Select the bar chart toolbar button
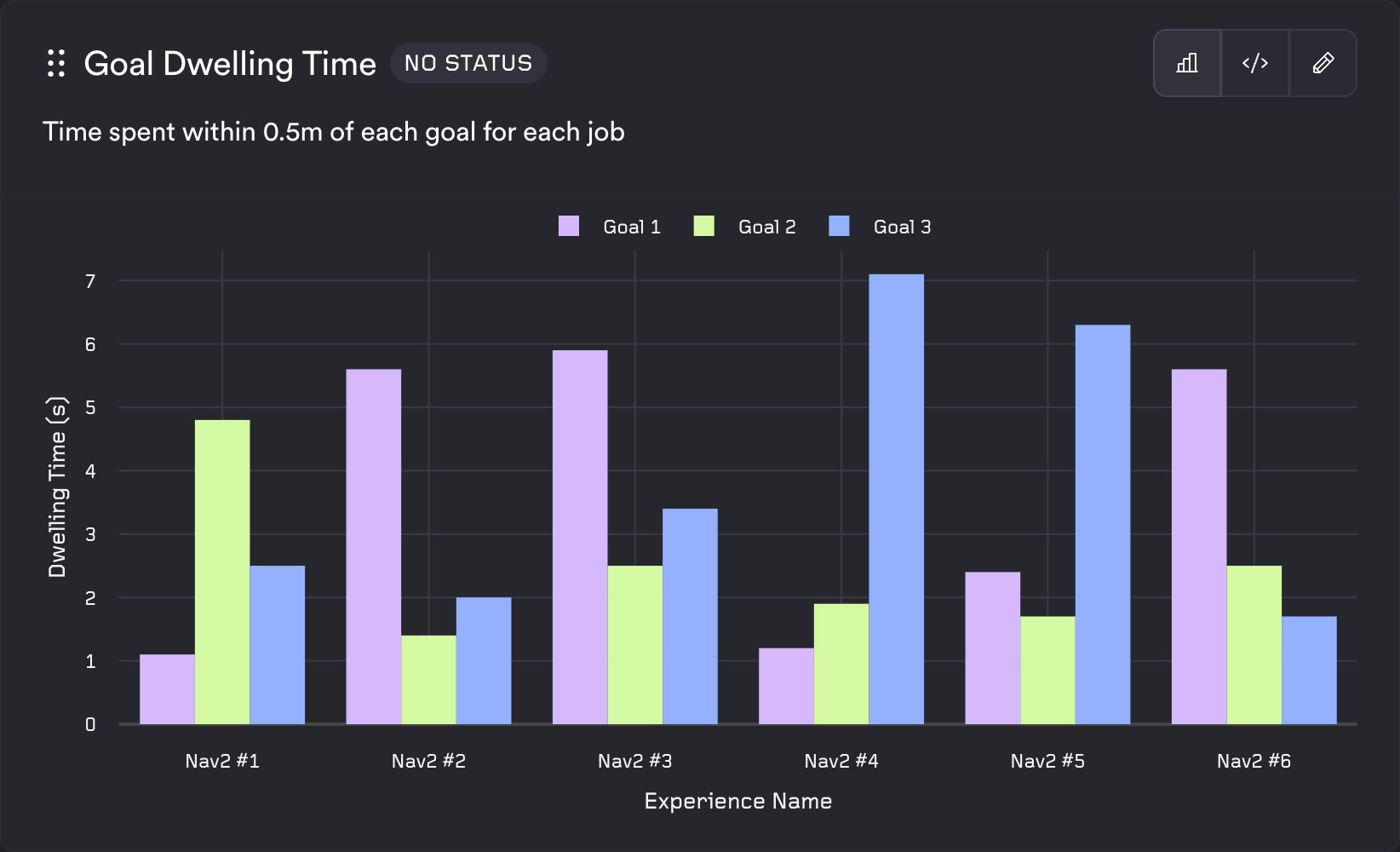This screenshot has height=852, width=1400. coord(1187,62)
